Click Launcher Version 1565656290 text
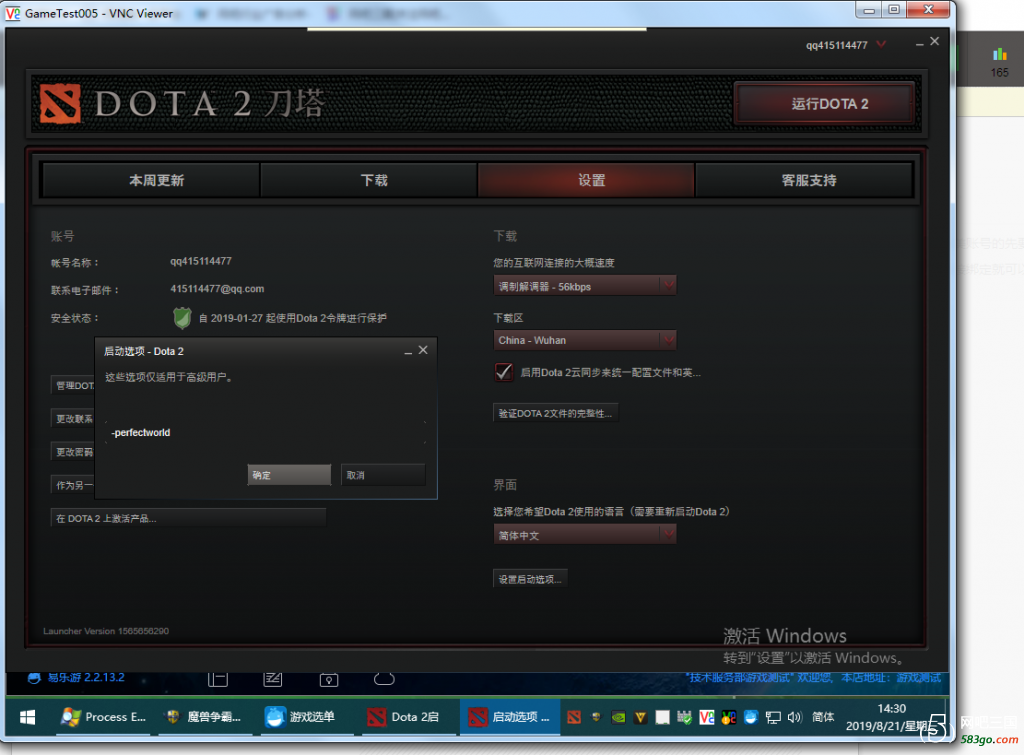 click(106, 631)
